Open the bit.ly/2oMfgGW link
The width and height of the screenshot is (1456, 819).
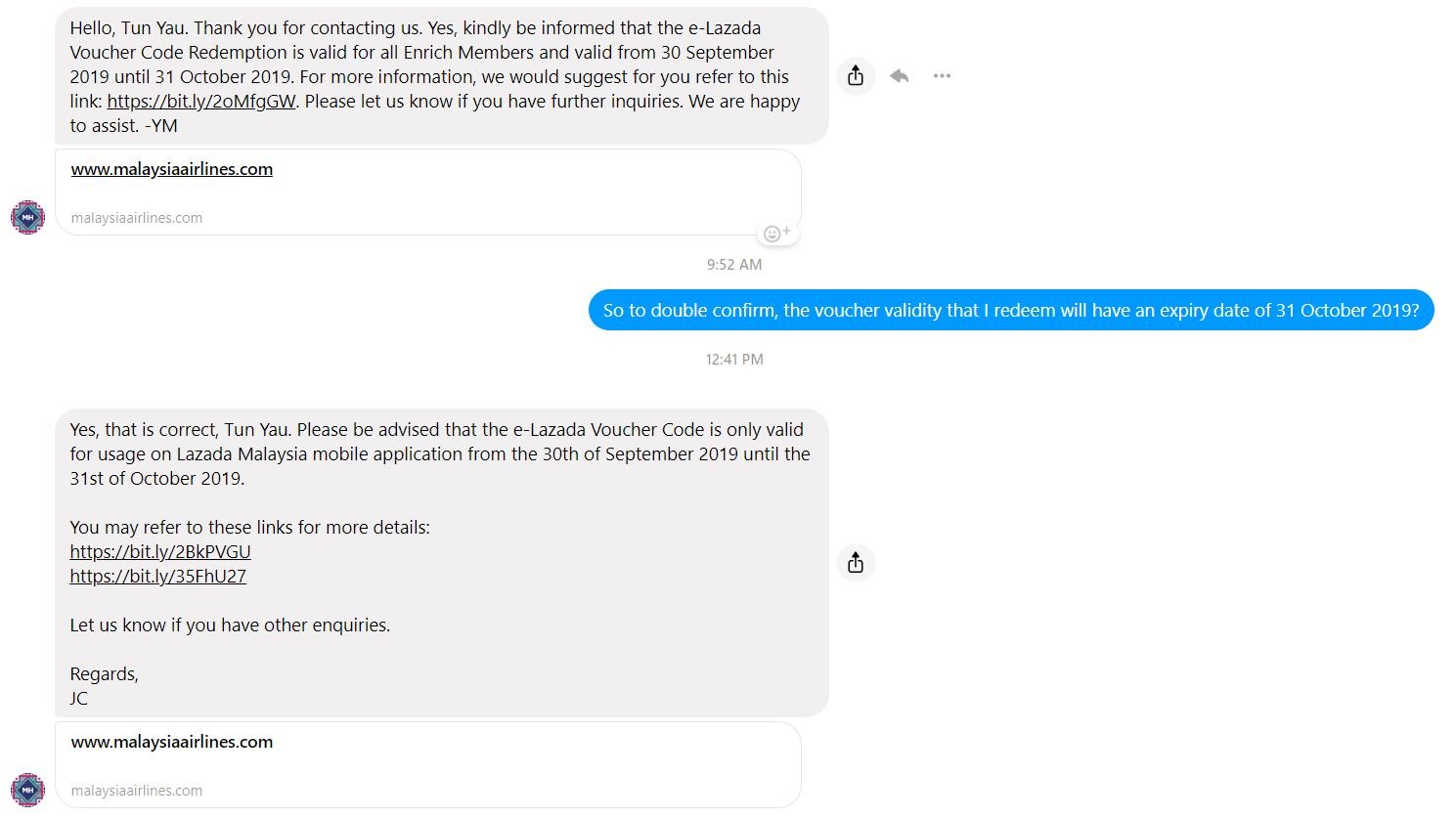tap(201, 101)
